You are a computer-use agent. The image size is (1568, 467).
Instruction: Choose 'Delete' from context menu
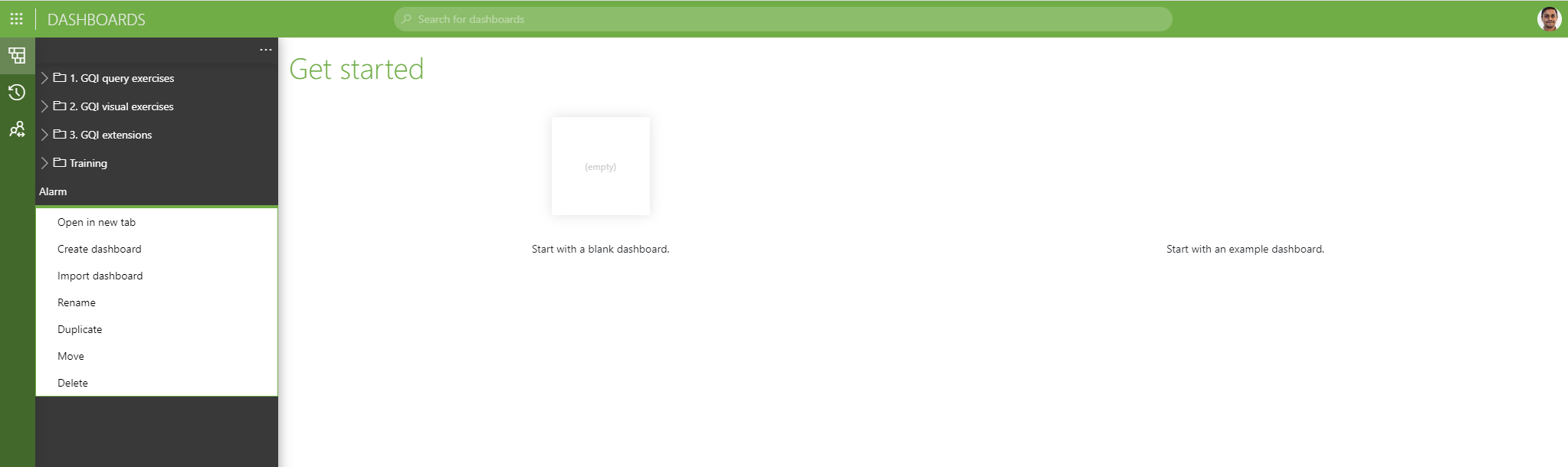click(x=156, y=383)
